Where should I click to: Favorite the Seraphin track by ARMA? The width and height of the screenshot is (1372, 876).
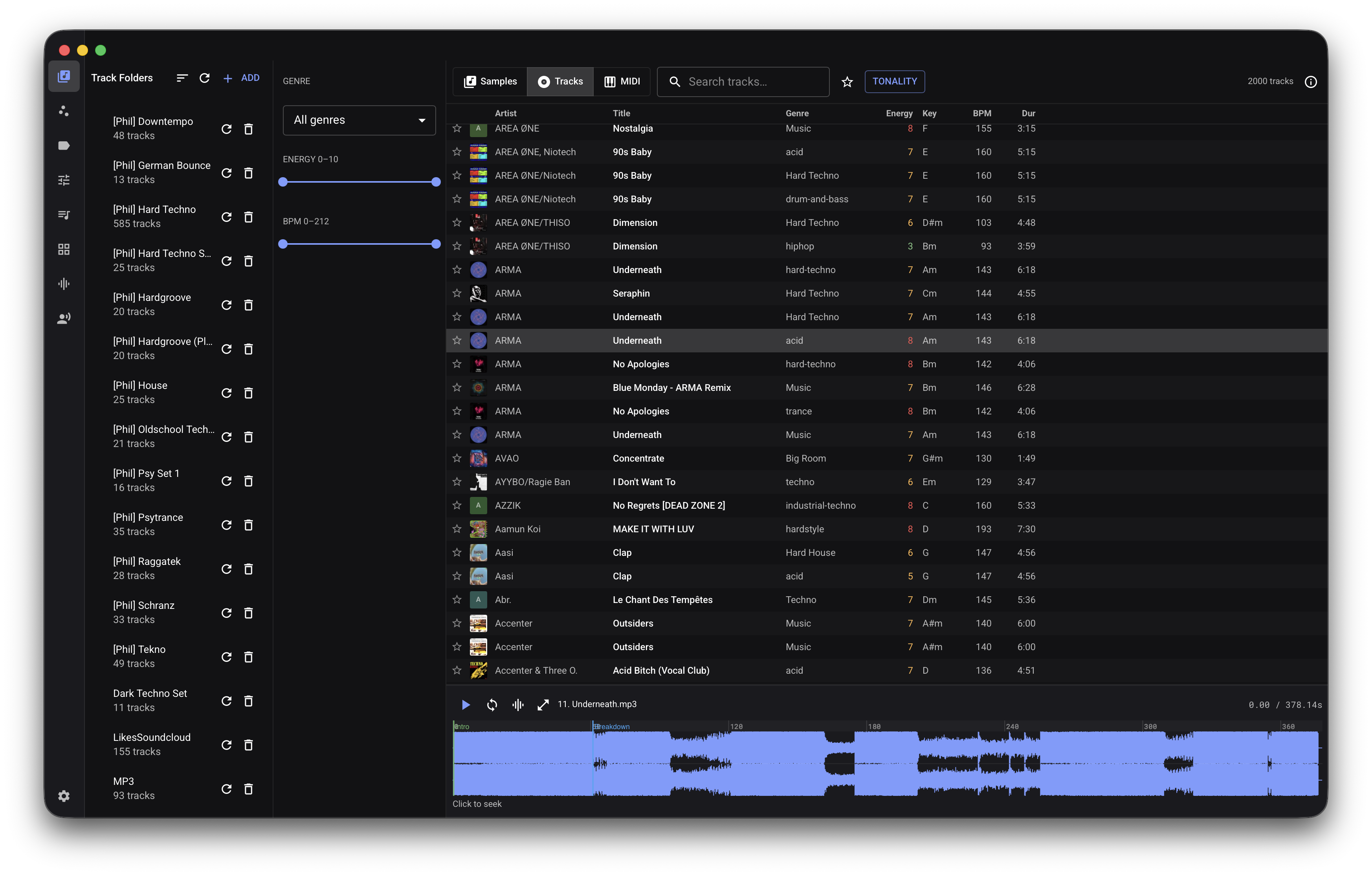pos(457,293)
